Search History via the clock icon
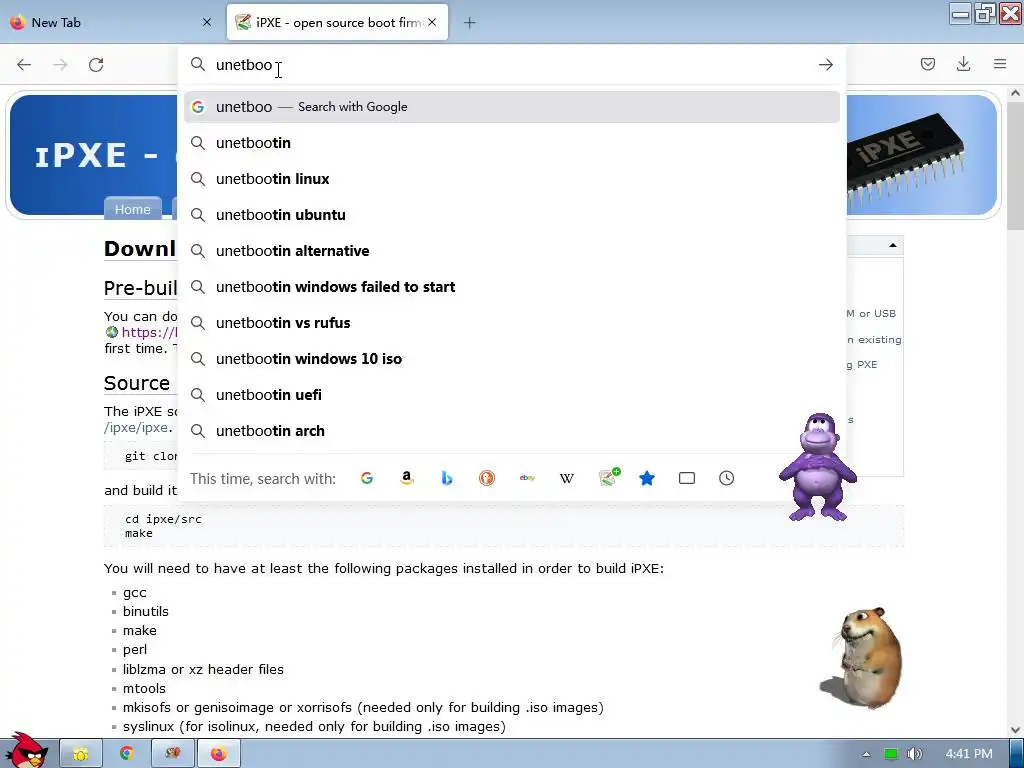 [727, 478]
